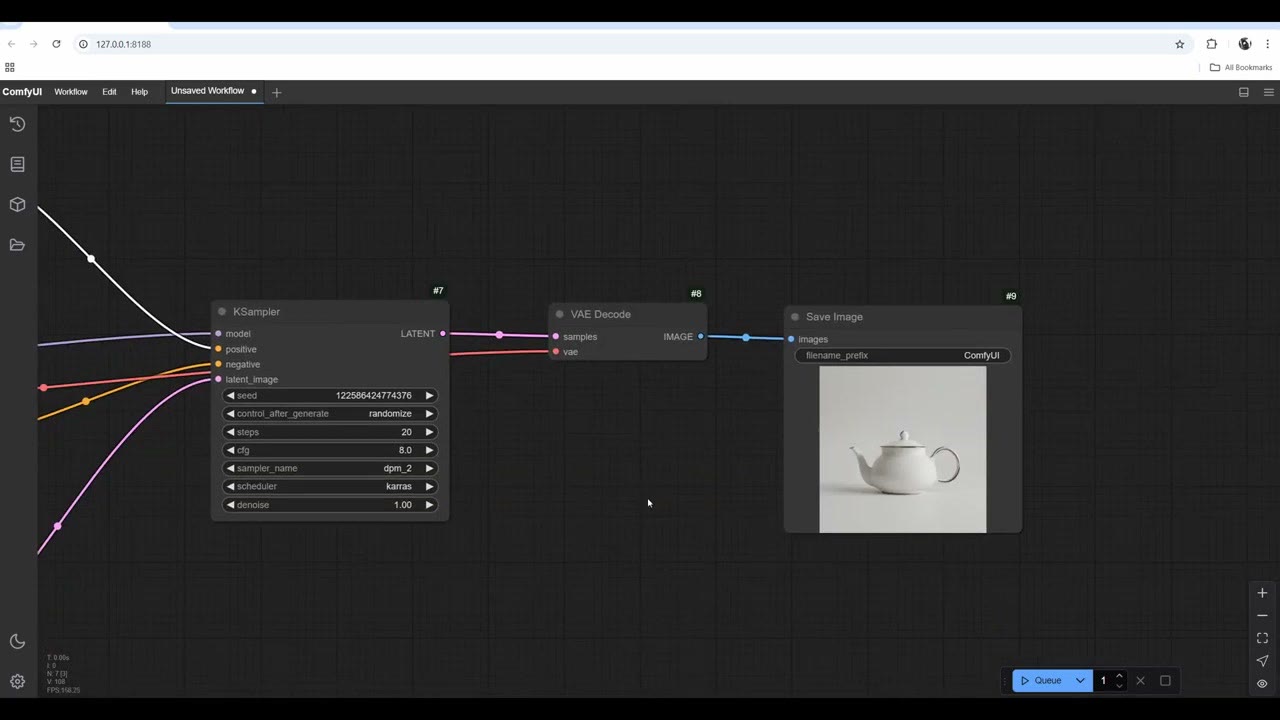Open the Queue button options dropdown

pos(1080,681)
